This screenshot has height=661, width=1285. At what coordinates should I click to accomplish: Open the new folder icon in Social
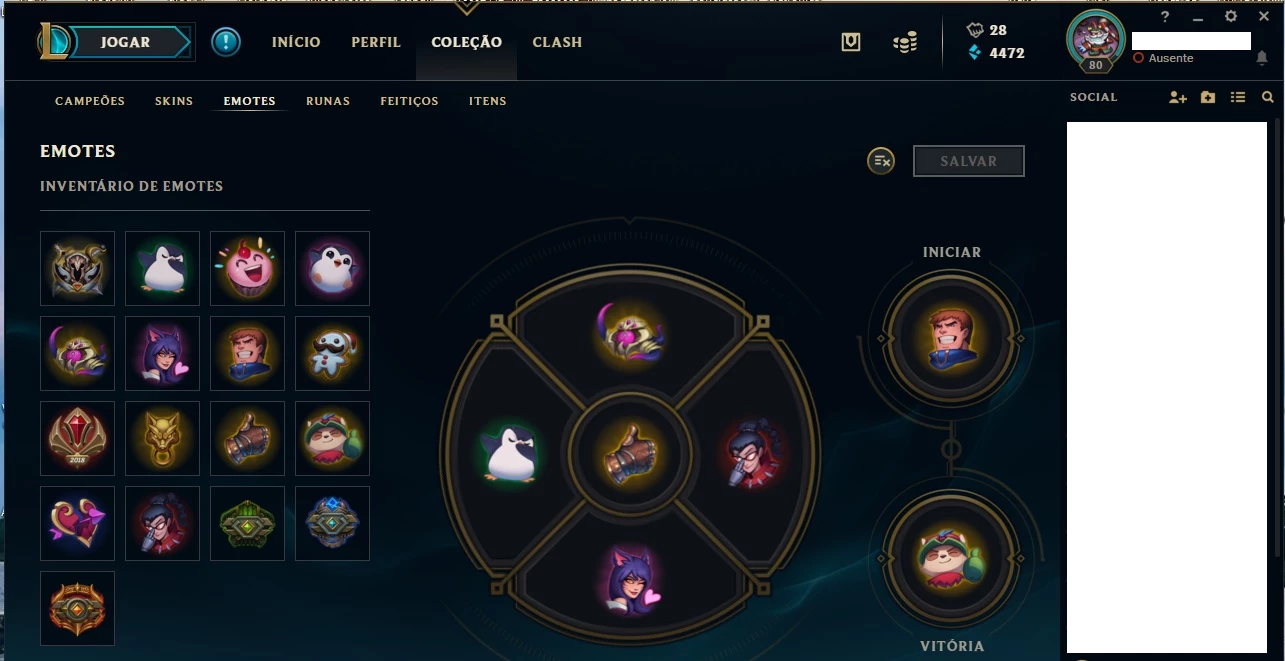coord(1208,97)
